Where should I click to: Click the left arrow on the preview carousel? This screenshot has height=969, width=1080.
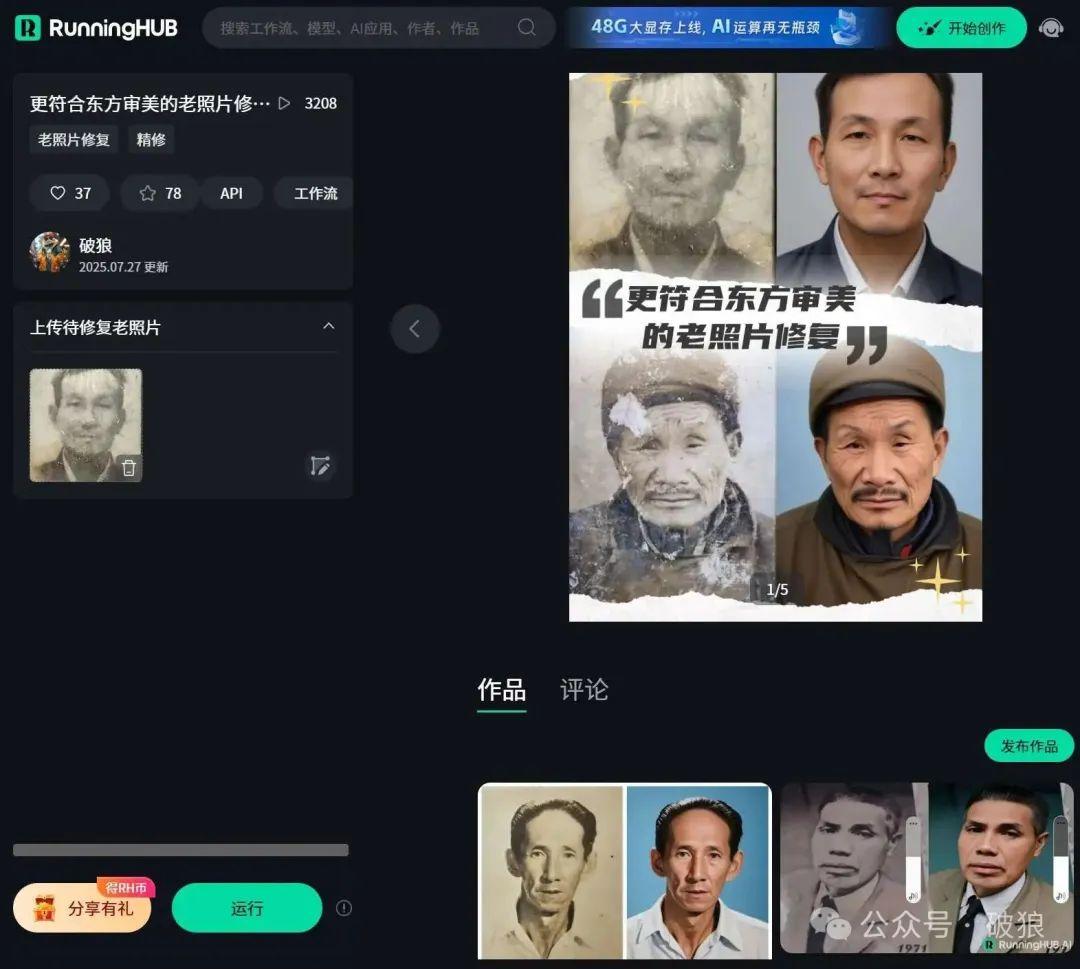(415, 328)
